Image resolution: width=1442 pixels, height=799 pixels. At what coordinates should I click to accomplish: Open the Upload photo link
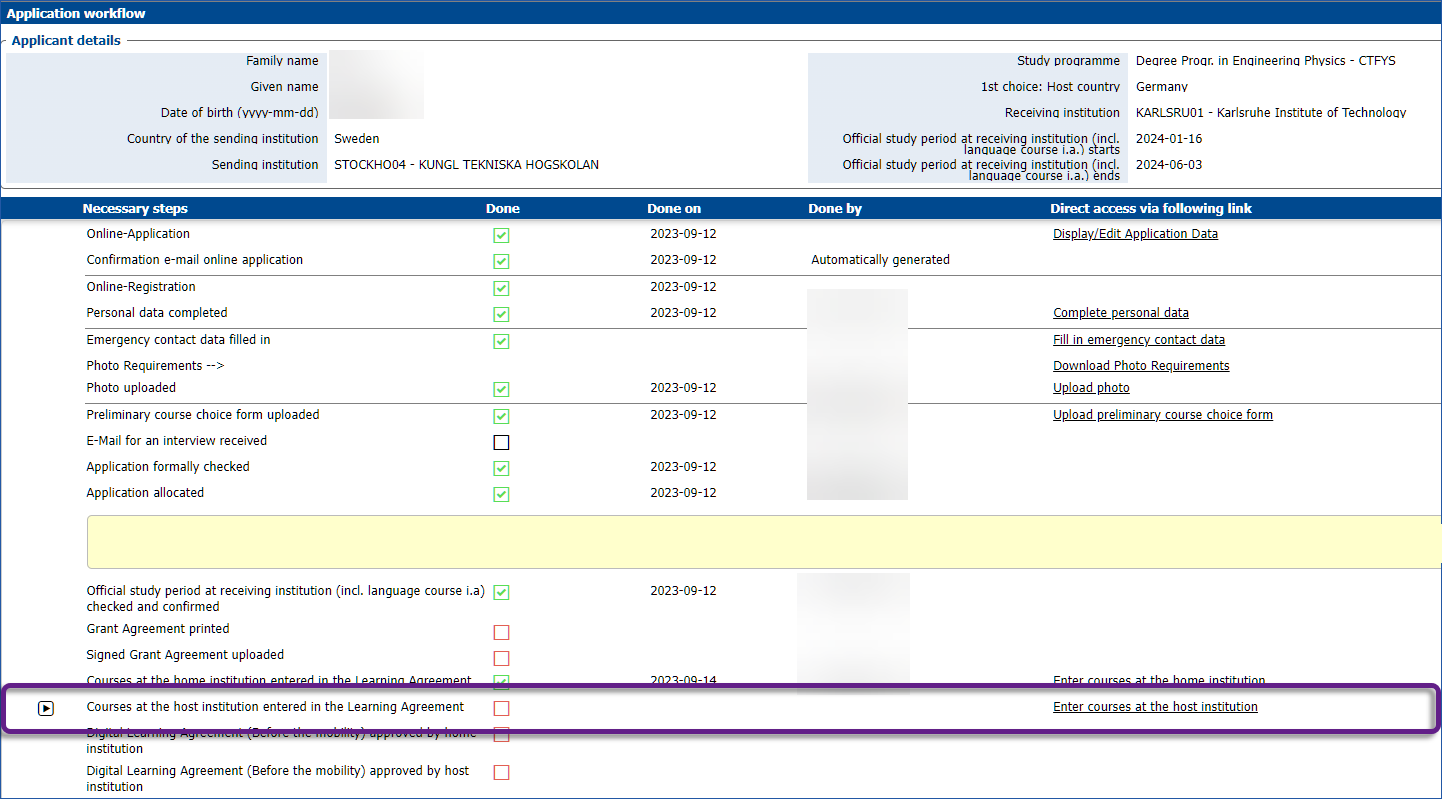pyautogui.click(x=1091, y=388)
